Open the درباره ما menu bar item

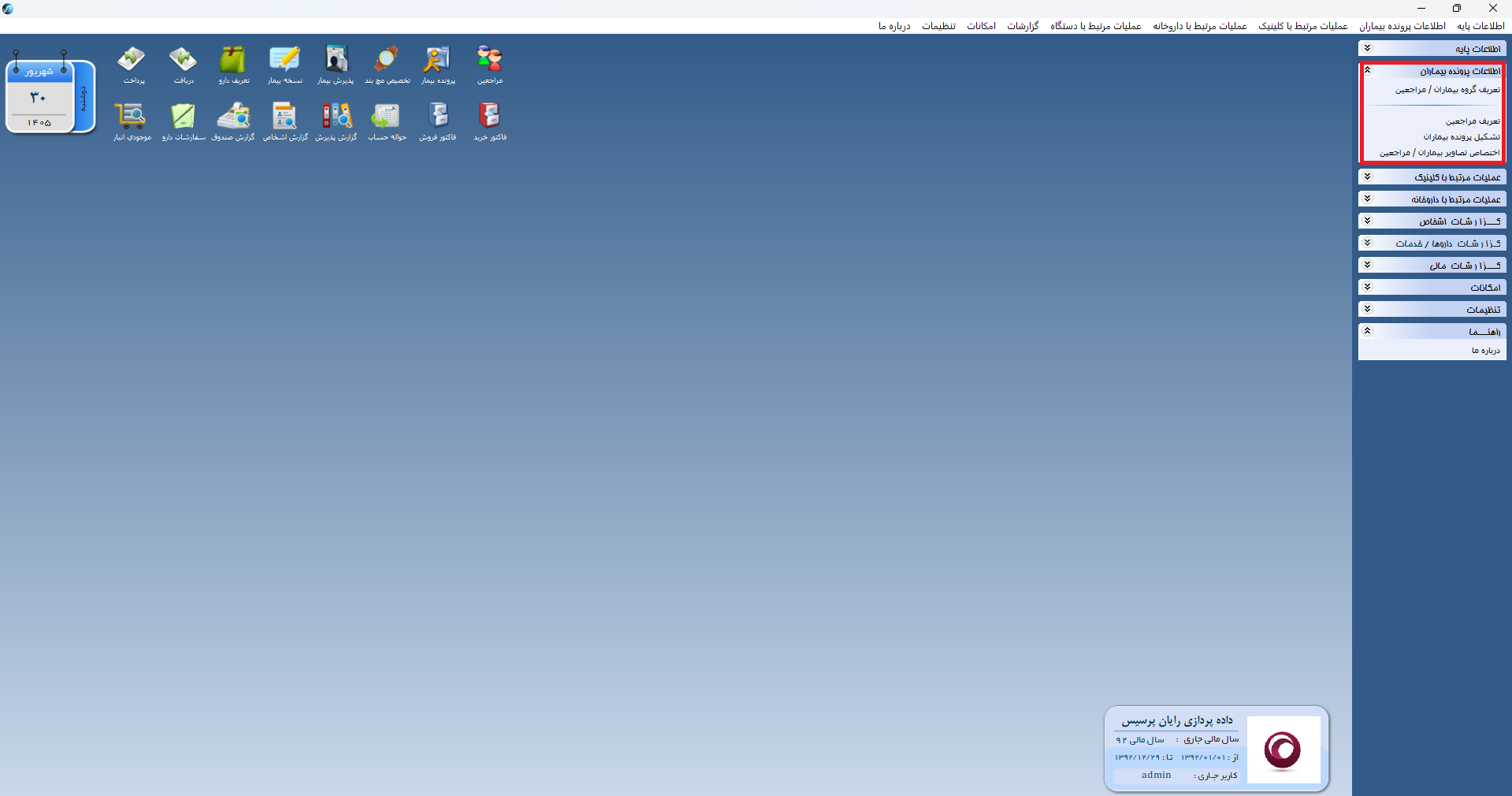(894, 26)
